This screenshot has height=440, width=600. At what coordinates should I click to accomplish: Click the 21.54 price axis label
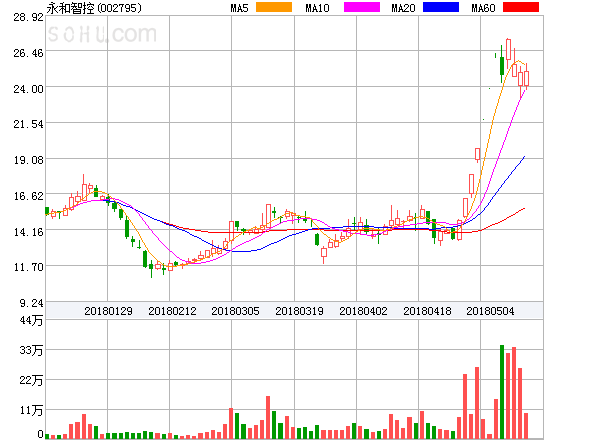pos(29,124)
